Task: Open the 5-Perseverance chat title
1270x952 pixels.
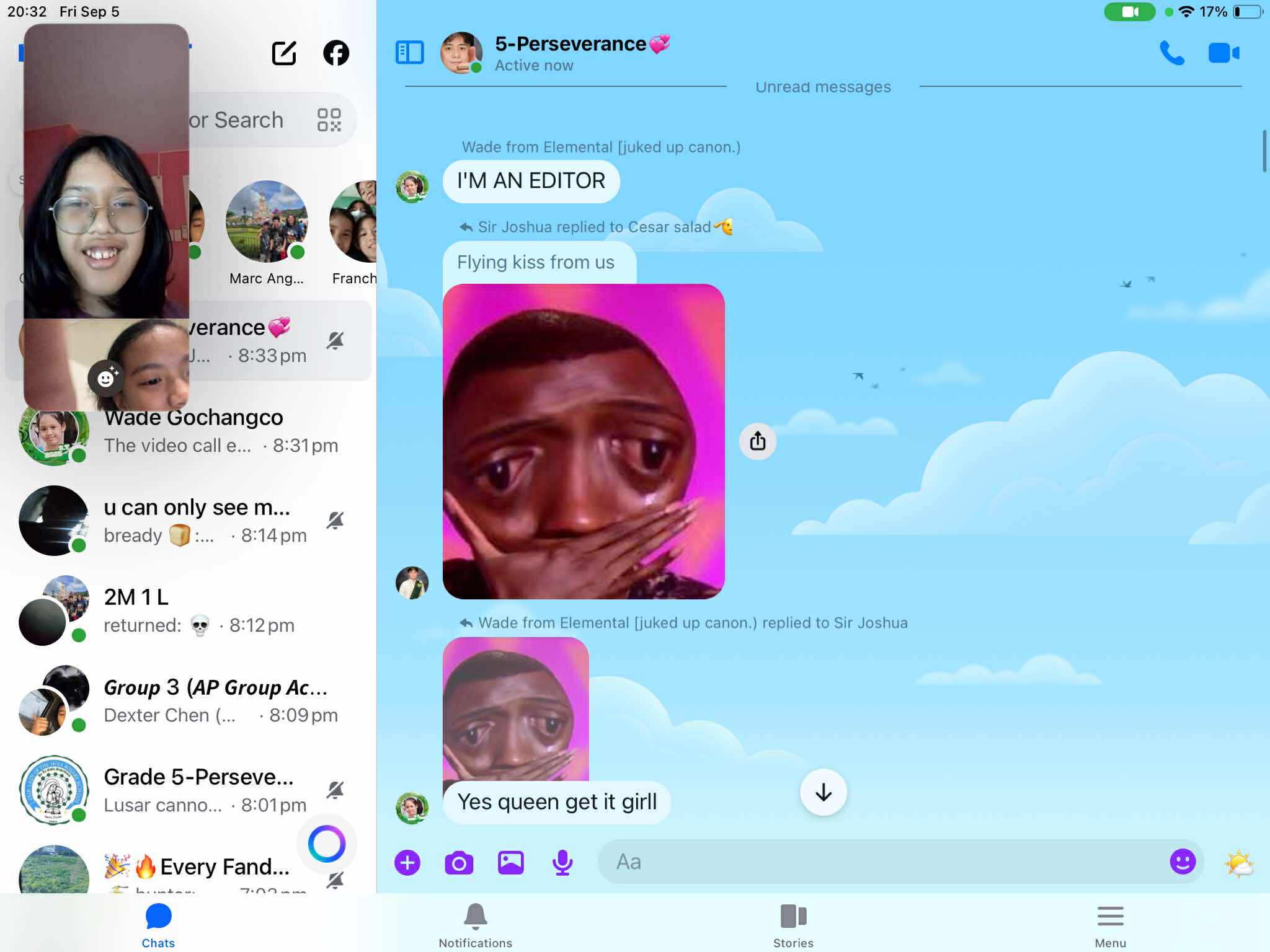Action: (582, 44)
